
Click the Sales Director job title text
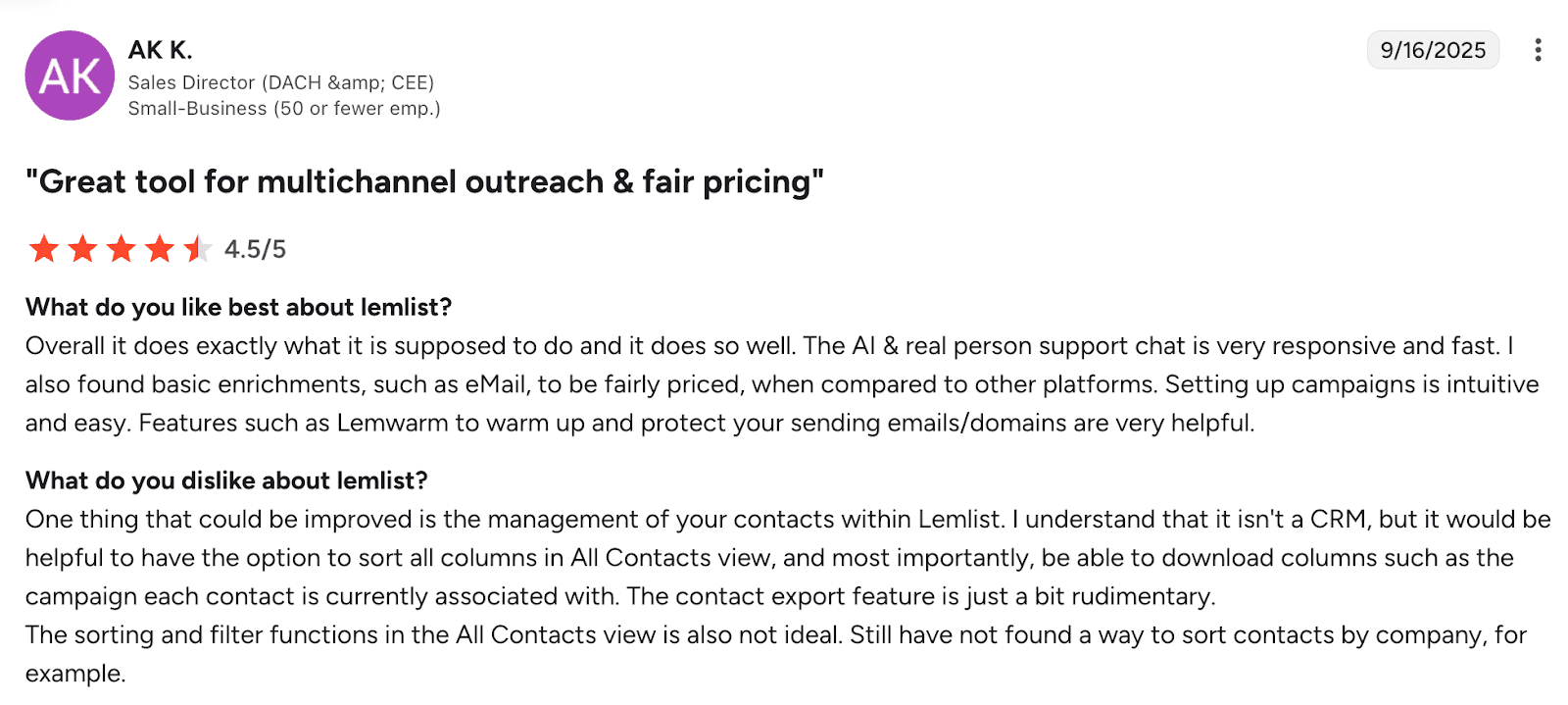tap(281, 82)
